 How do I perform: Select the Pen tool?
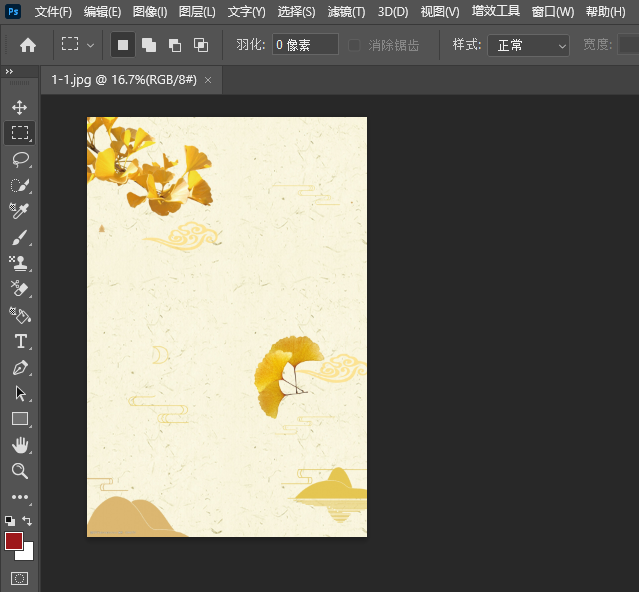[20, 368]
